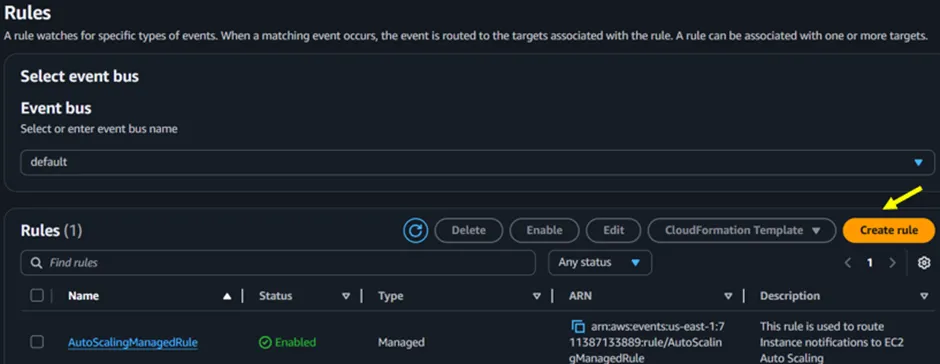Click the Enabled status cell

pyautogui.click(x=287, y=342)
